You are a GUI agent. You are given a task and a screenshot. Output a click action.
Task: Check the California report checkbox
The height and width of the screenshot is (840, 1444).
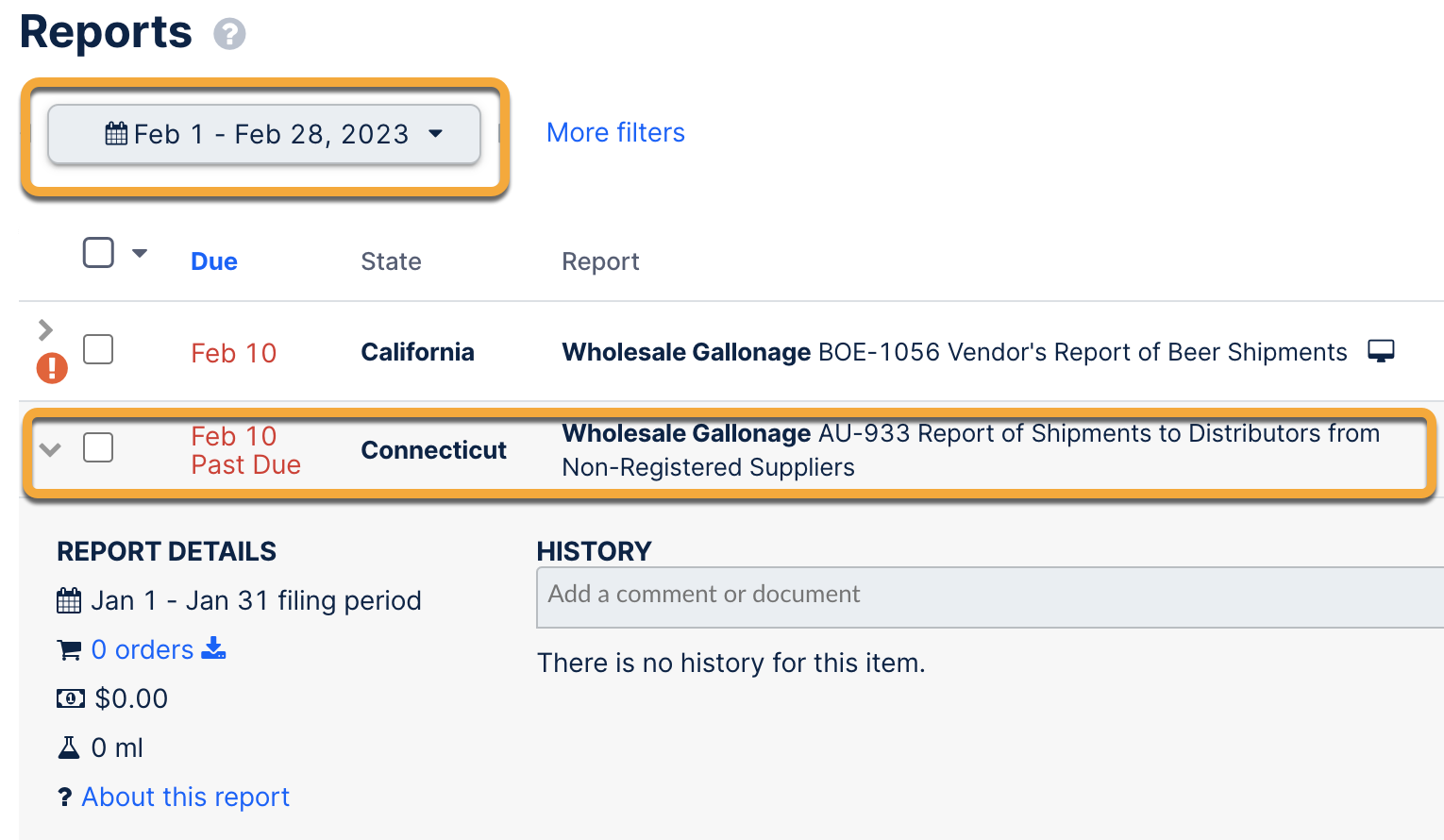tap(98, 349)
